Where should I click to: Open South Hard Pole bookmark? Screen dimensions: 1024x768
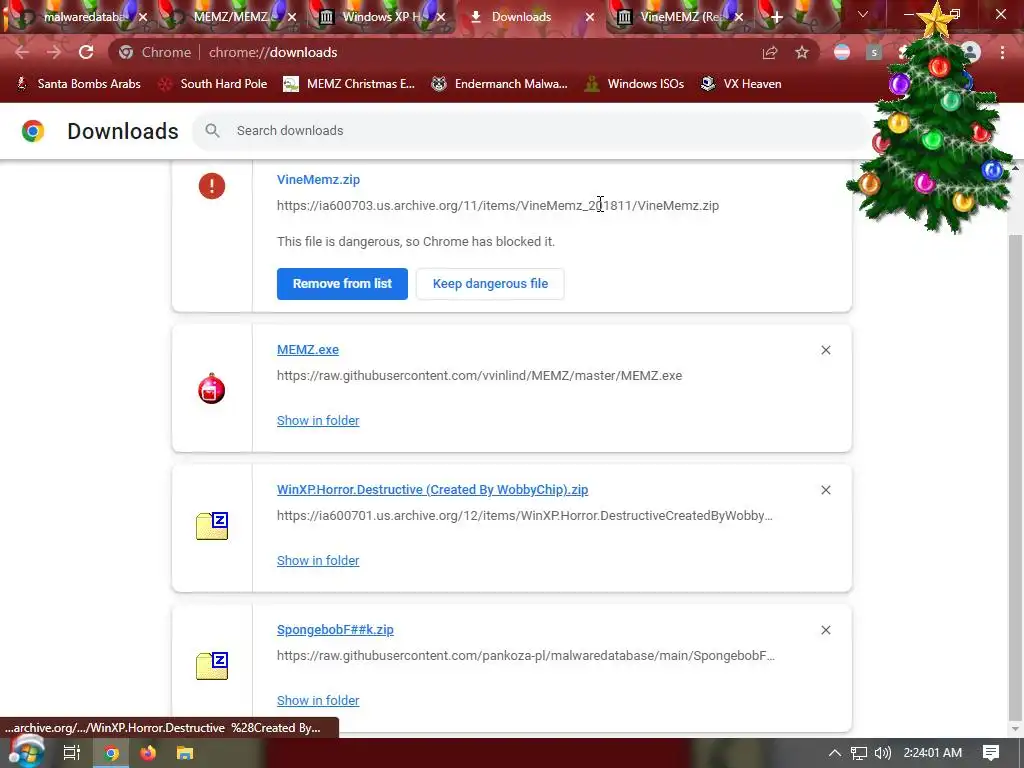pos(213,84)
